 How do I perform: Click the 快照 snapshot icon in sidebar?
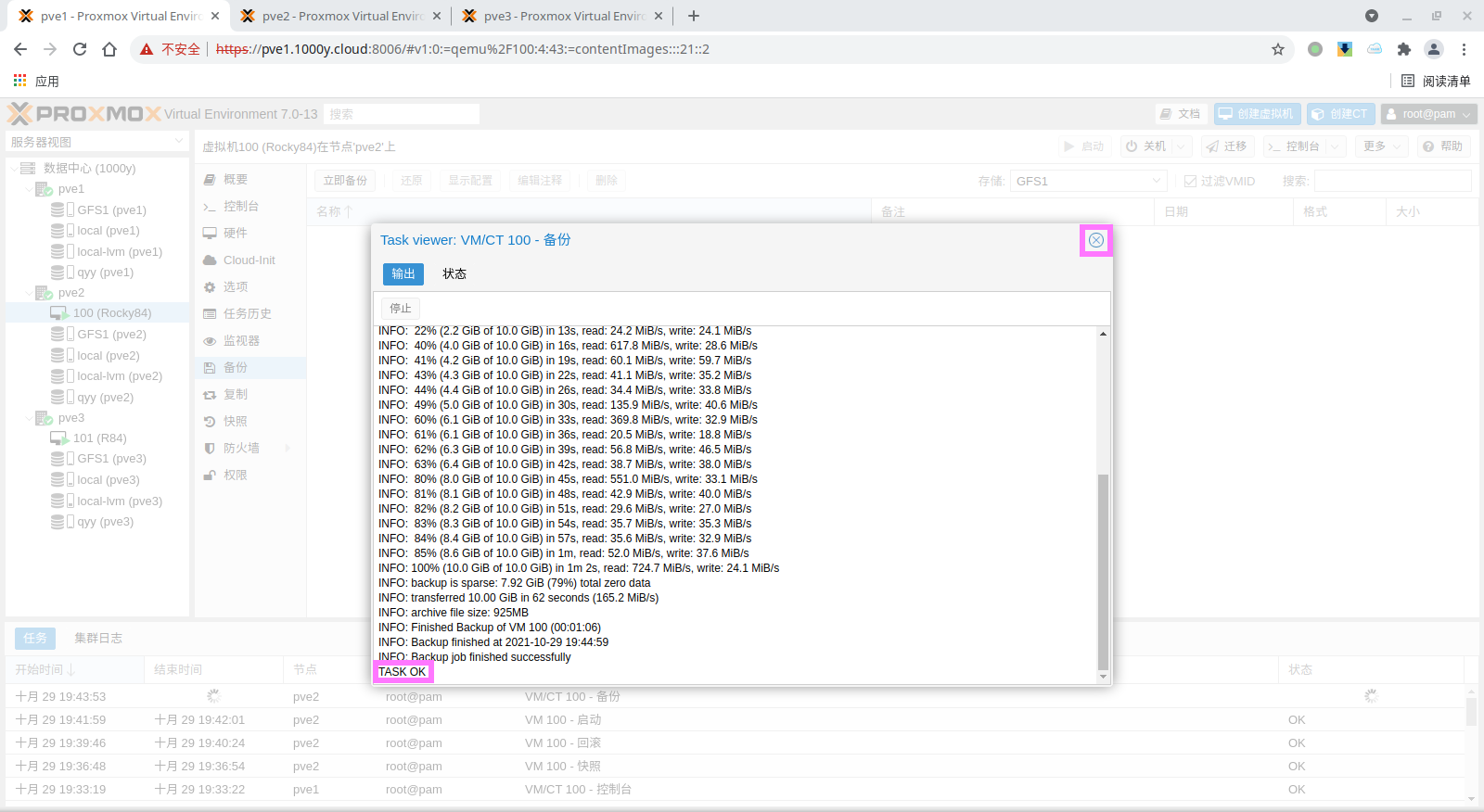(210, 422)
